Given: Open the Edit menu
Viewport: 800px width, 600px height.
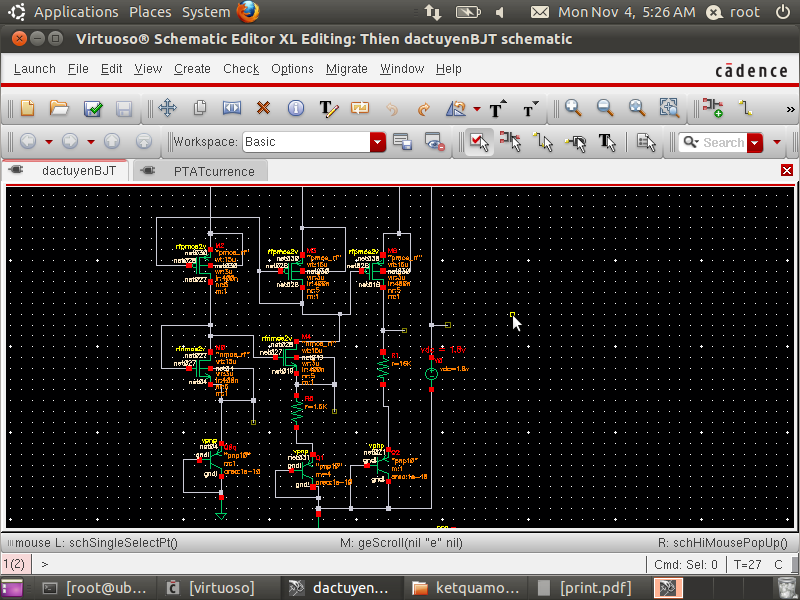Looking at the screenshot, I should [x=111, y=69].
